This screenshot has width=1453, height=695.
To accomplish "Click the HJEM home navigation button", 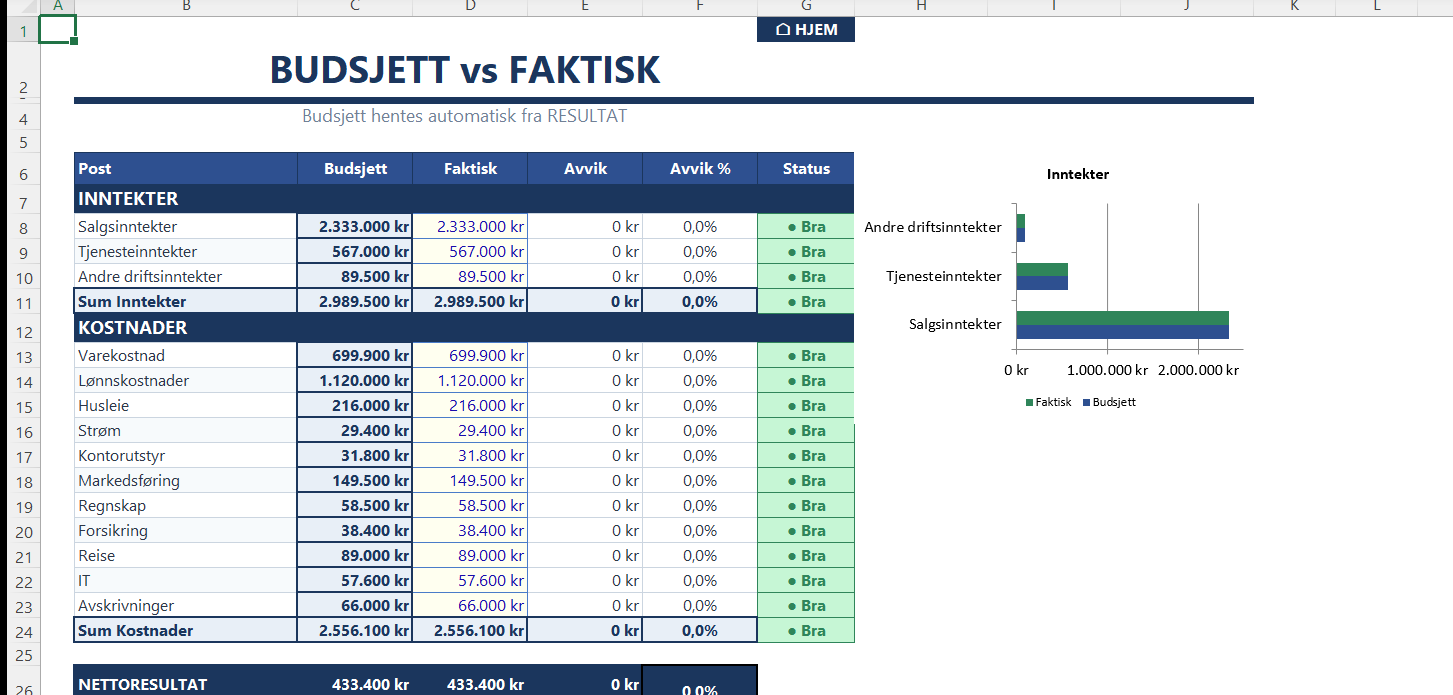I will coord(806,30).
